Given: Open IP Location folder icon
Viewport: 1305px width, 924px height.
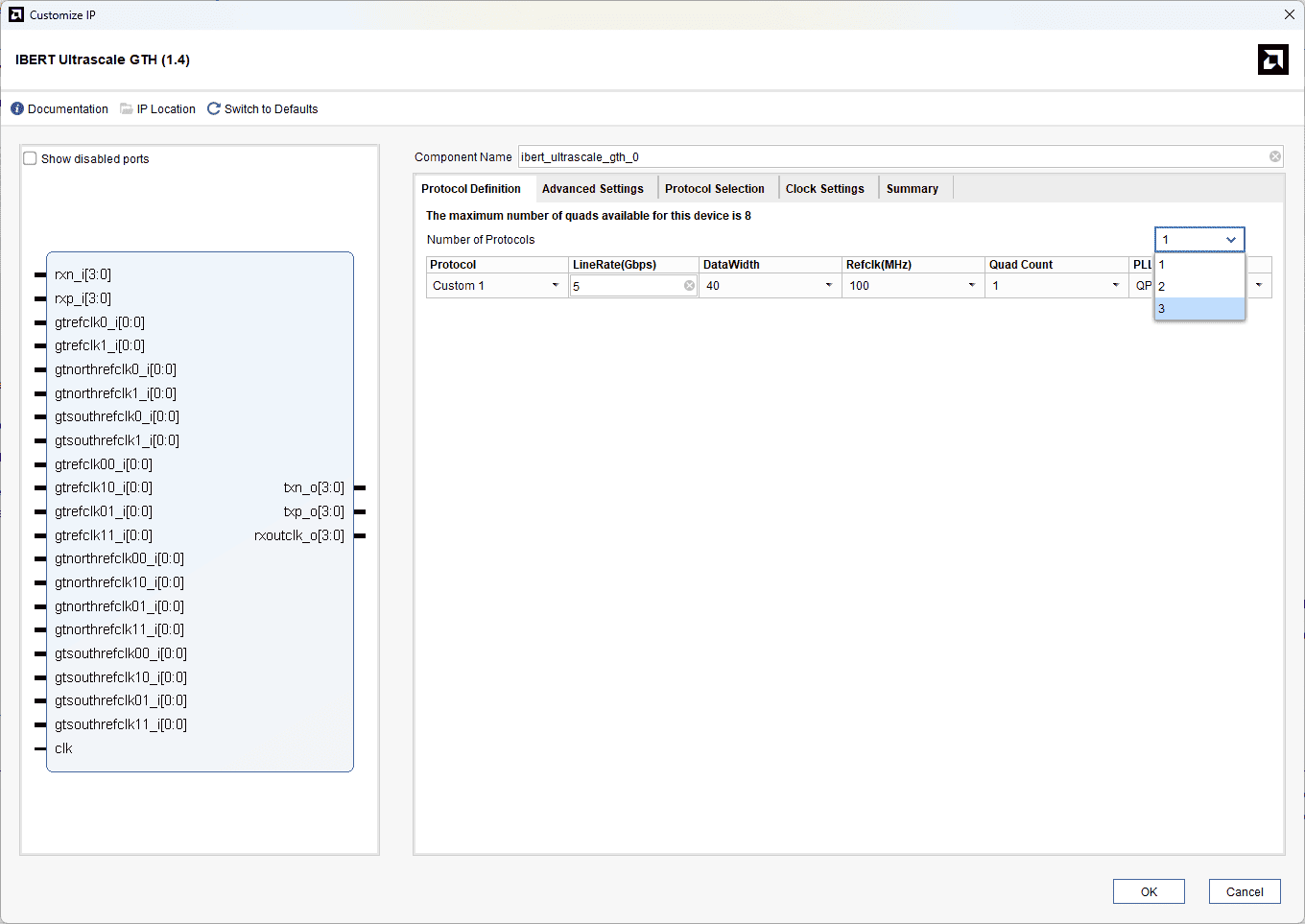Looking at the screenshot, I should click(x=126, y=109).
